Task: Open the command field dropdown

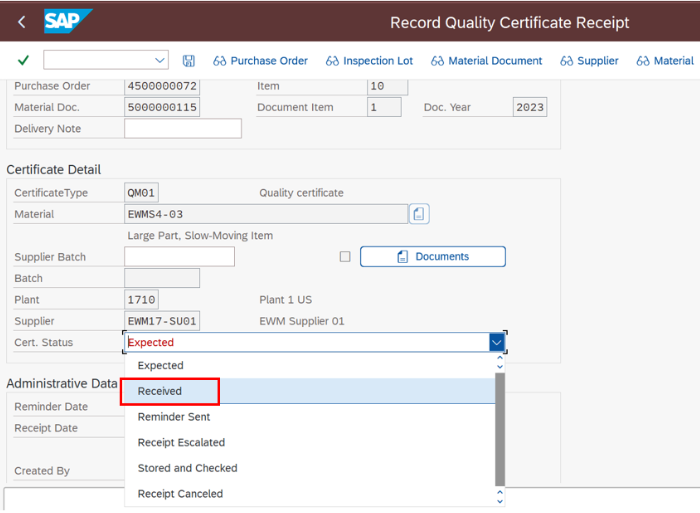Action: click(x=159, y=60)
